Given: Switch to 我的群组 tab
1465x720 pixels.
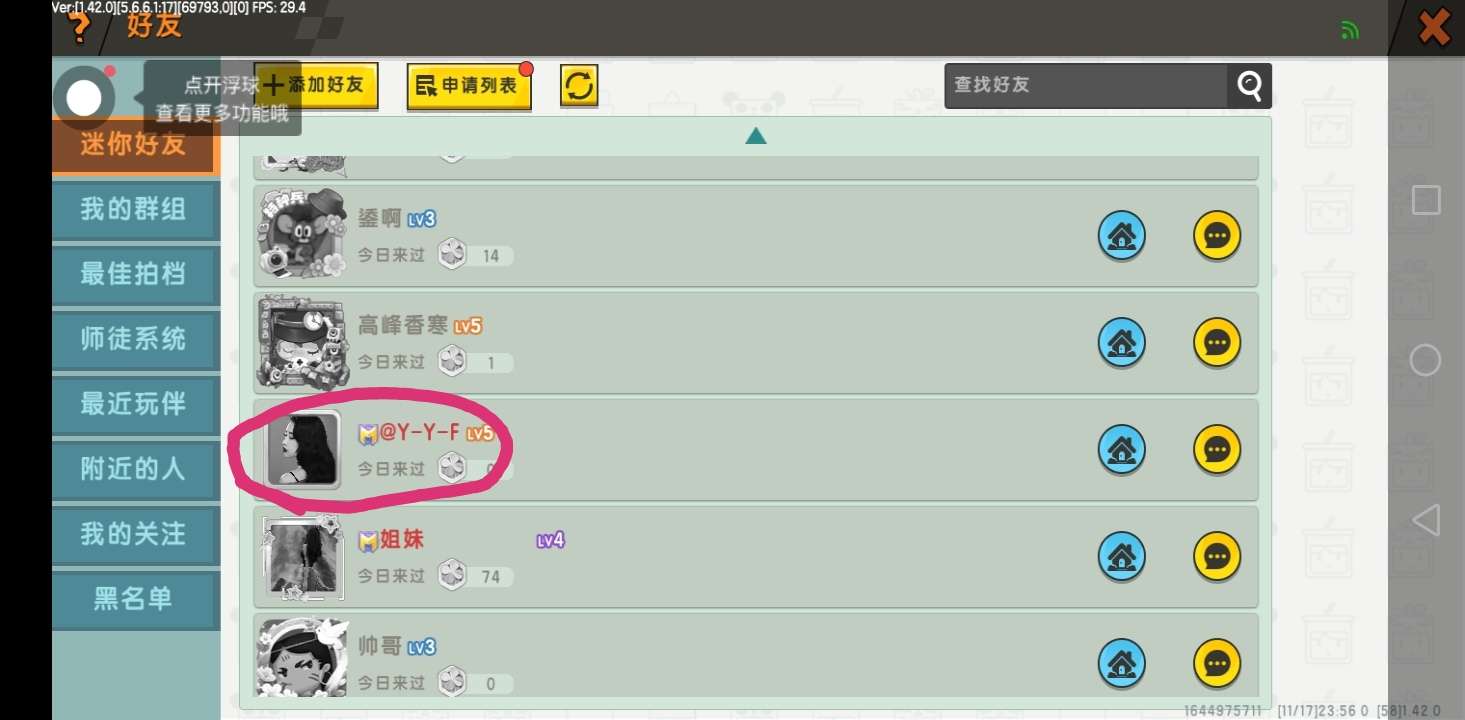Looking at the screenshot, I should [135, 210].
